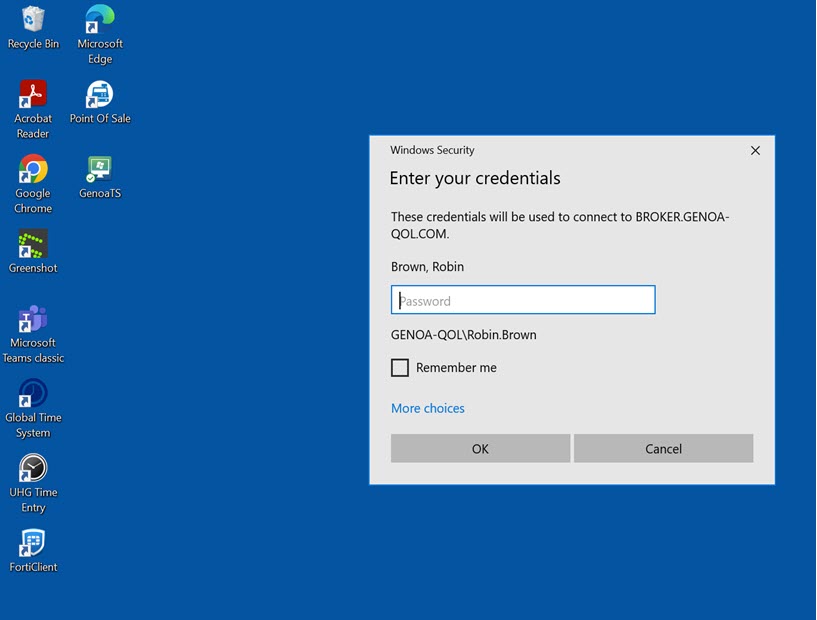Select the Greenshot shortcut icon
Image resolution: width=817 pixels, height=620 pixels.
33,244
